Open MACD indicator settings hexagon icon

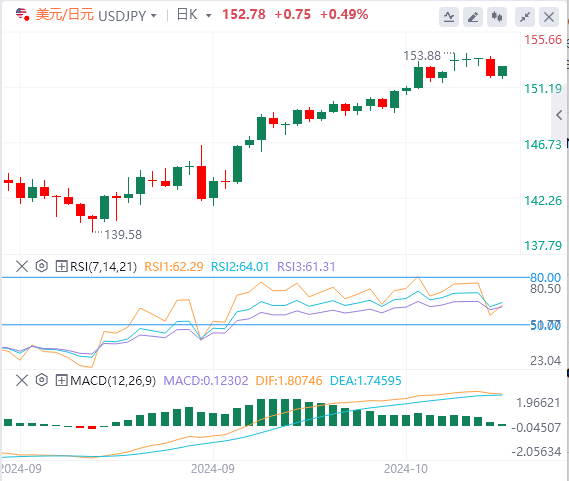[42, 380]
